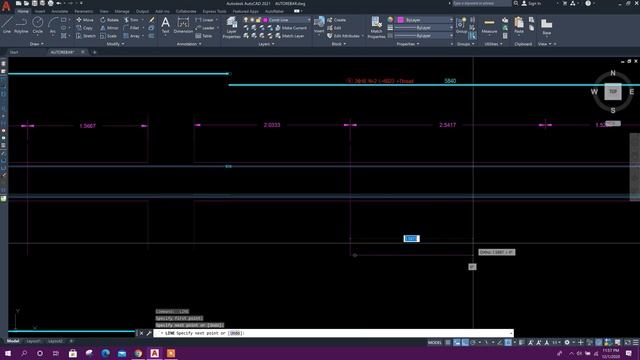Open the Insert ribbon tab

(40, 11)
